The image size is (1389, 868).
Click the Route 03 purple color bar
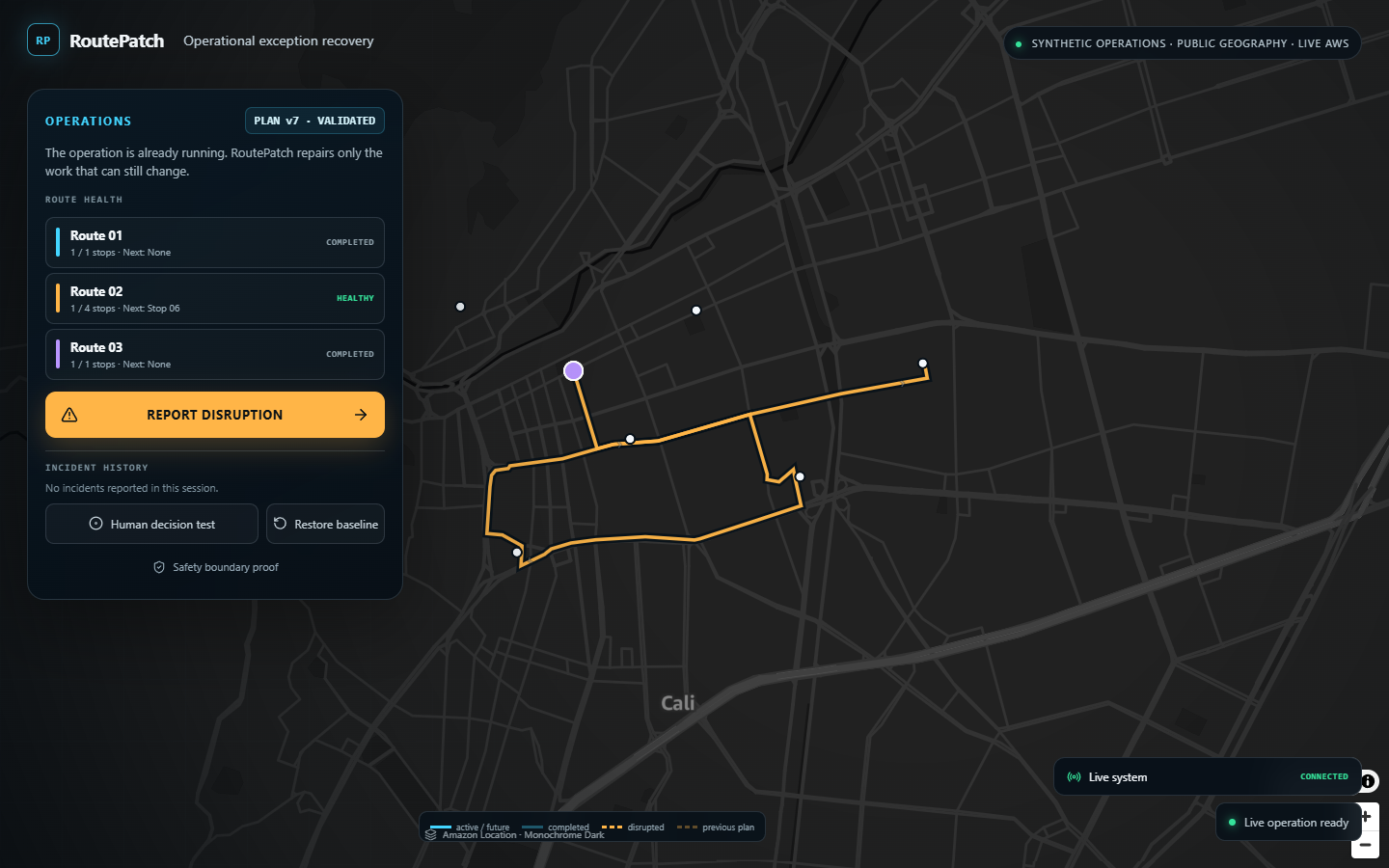58,354
